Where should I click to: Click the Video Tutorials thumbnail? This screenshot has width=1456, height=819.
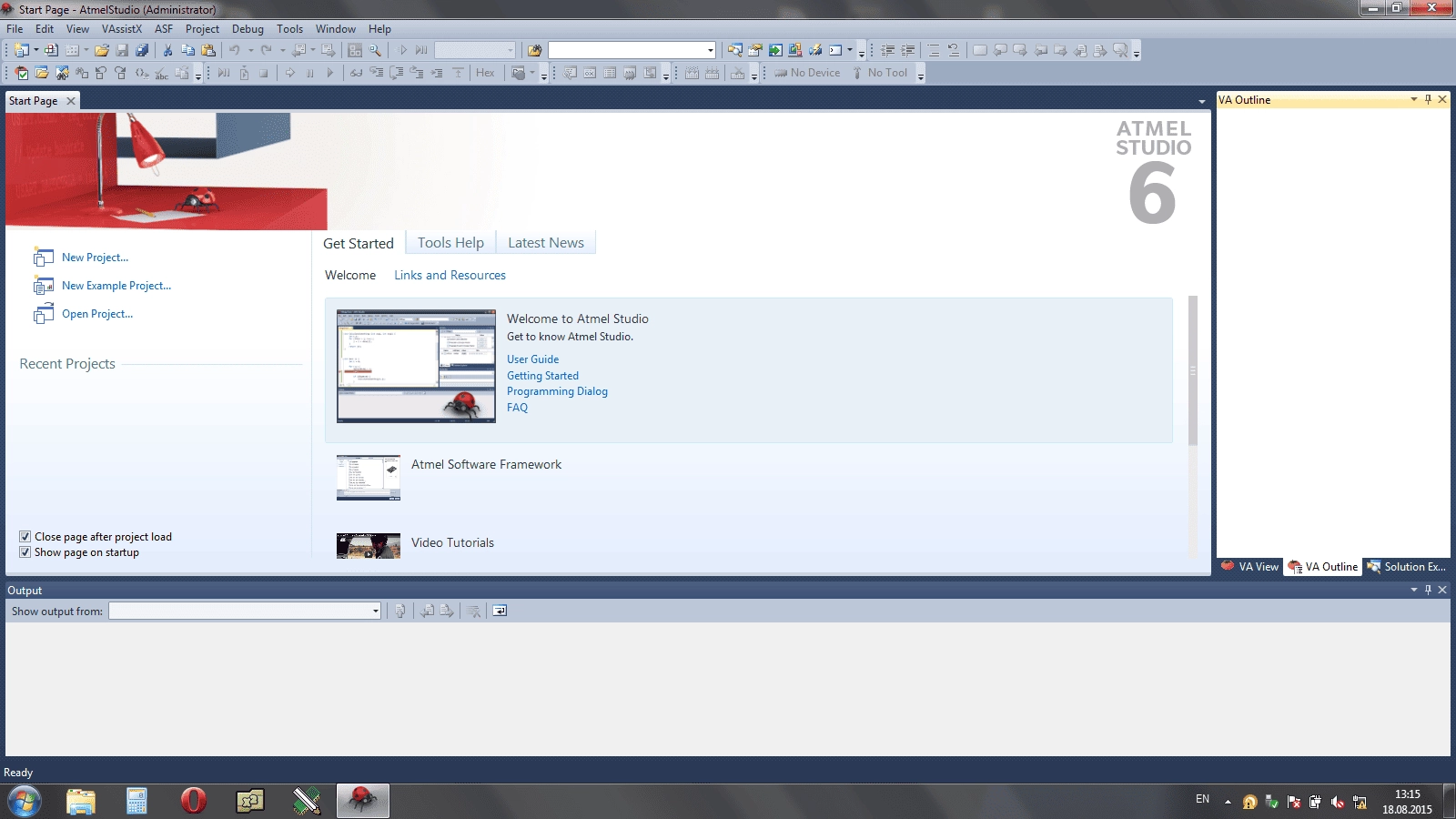coord(369,546)
